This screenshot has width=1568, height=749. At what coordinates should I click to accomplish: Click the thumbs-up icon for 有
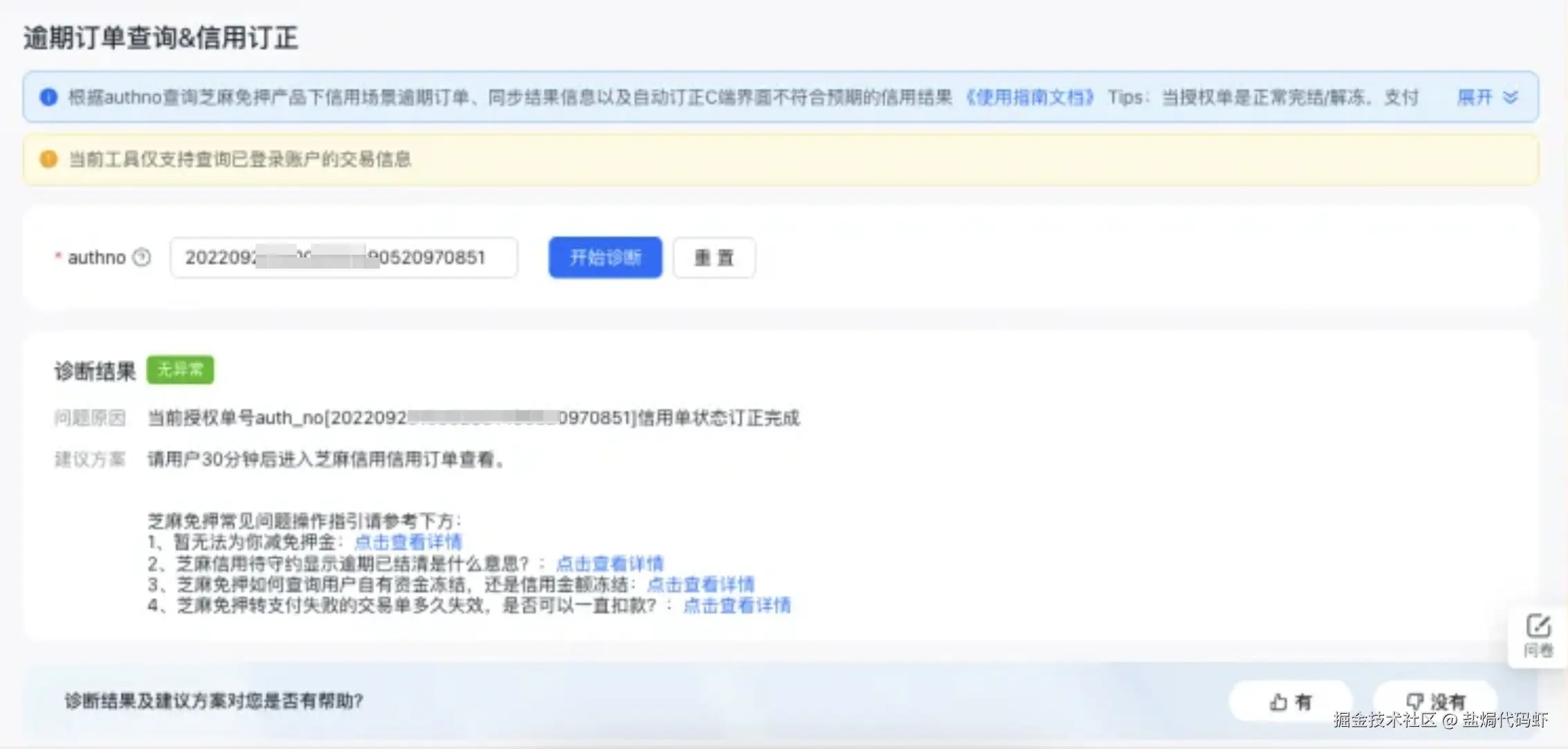[1278, 702]
